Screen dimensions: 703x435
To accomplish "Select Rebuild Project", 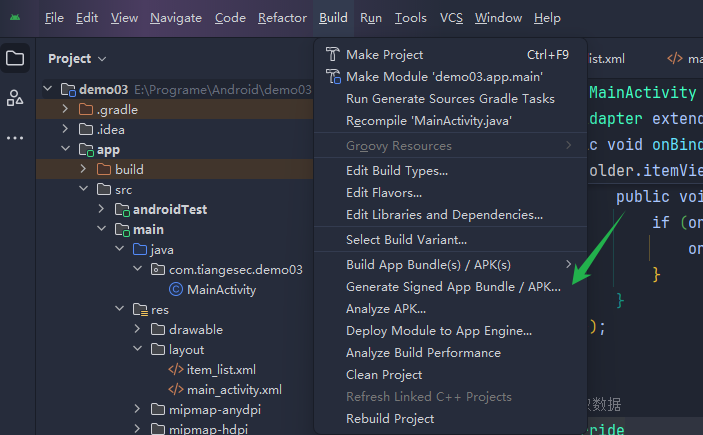I will (x=451, y=418).
